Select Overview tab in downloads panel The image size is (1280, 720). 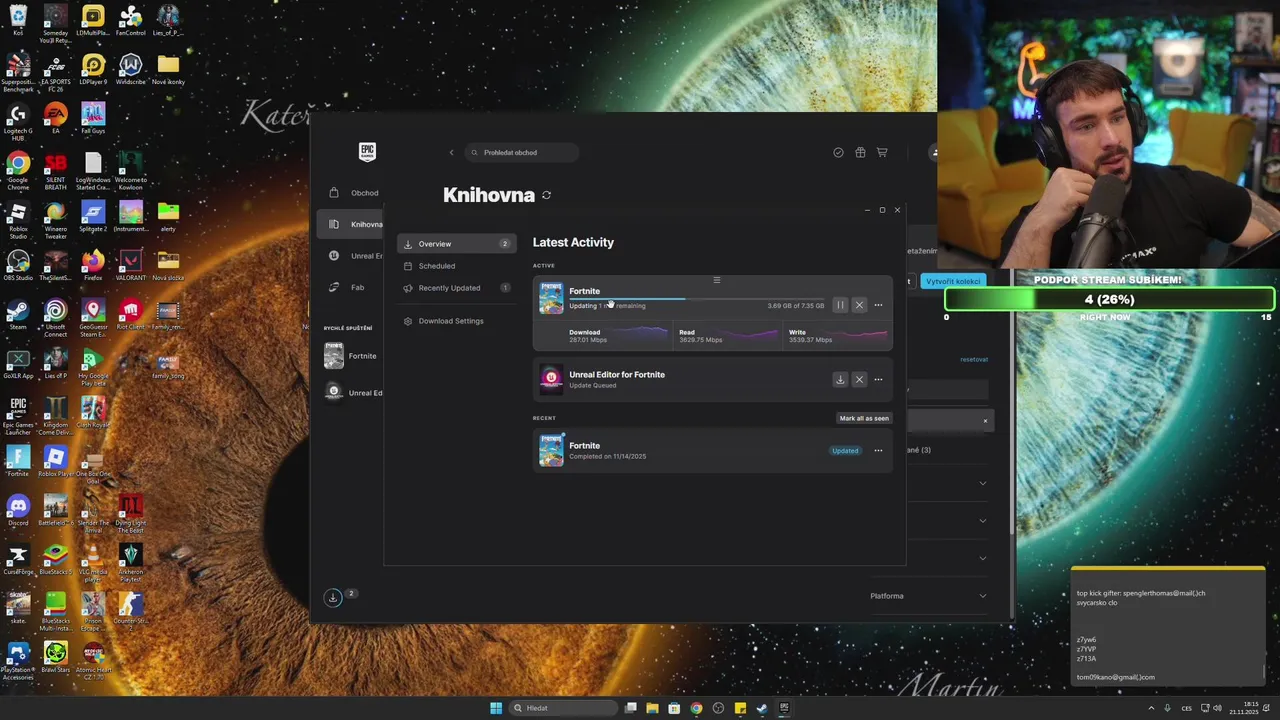click(x=457, y=244)
